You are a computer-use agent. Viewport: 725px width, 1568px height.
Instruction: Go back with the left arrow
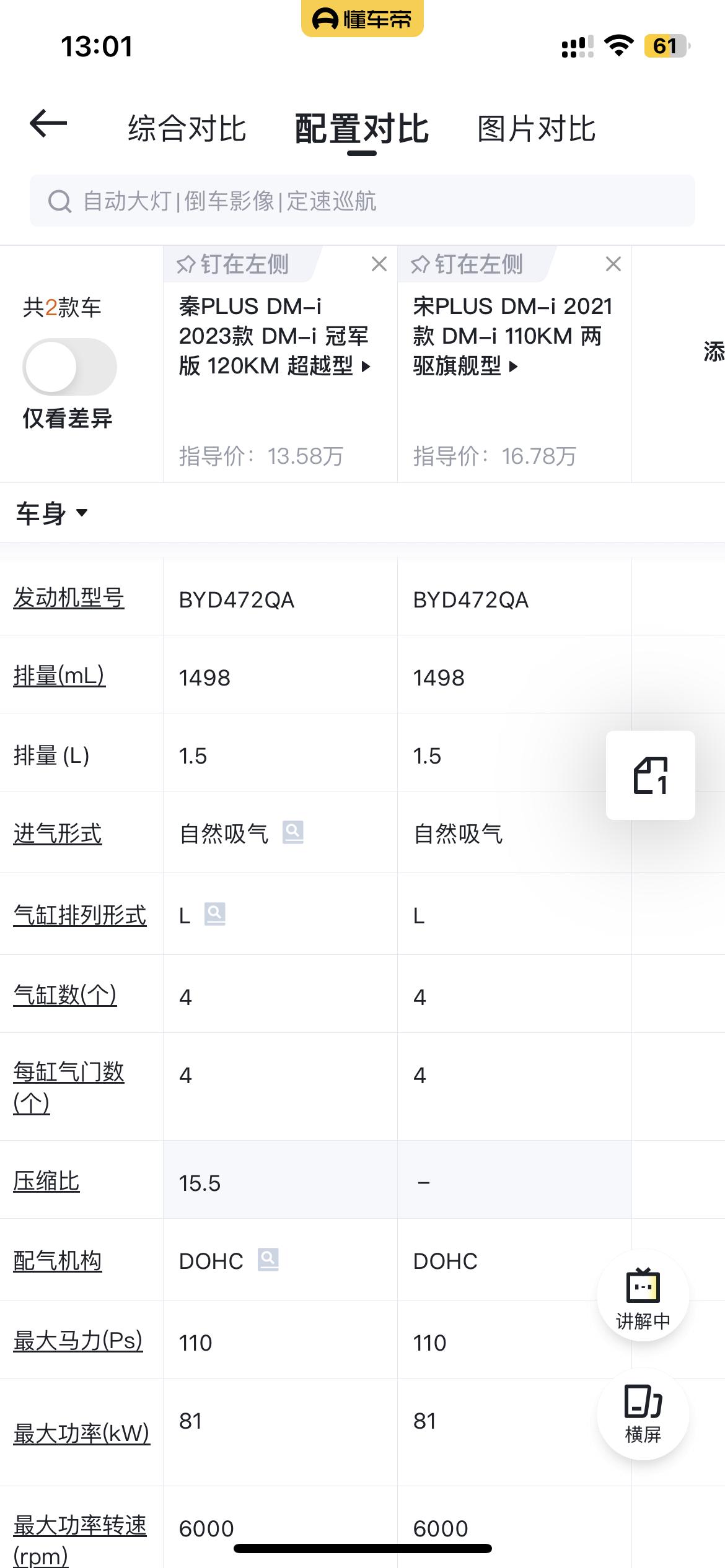pos(48,123)
